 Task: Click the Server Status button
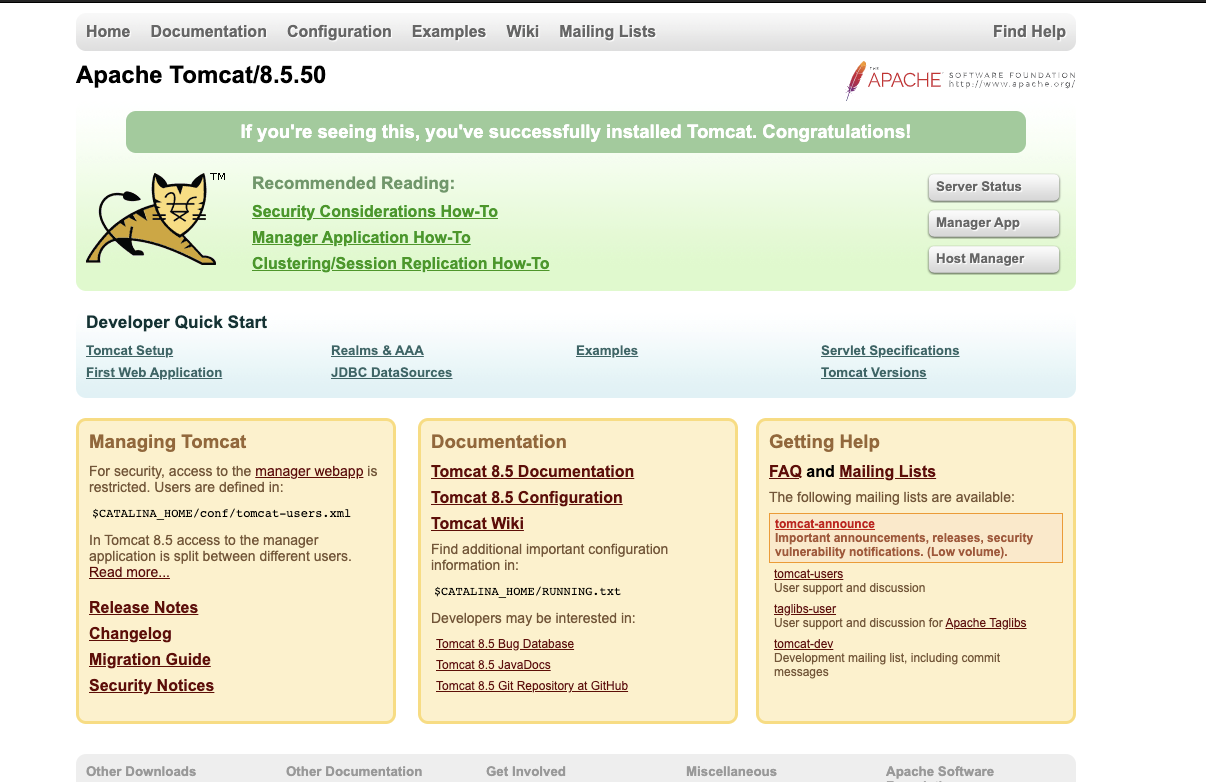[x=993, y=187]
